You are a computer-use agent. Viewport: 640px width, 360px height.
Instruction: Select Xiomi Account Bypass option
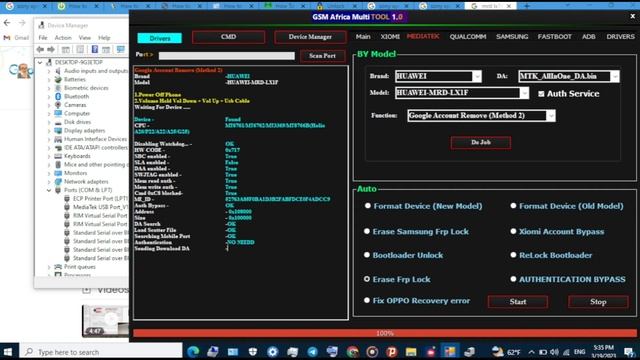coord(513,231)
